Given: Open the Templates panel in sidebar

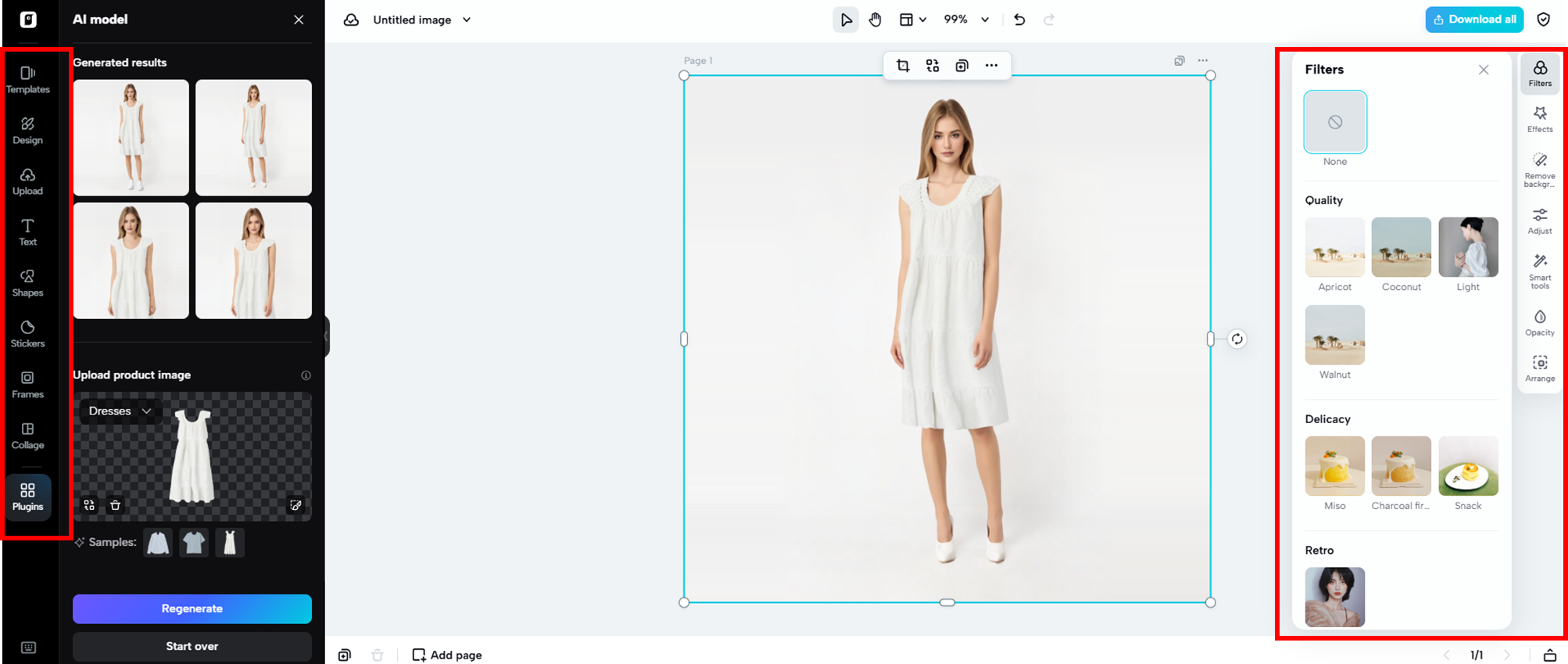Looking at the screenshot, I should 28,80.
